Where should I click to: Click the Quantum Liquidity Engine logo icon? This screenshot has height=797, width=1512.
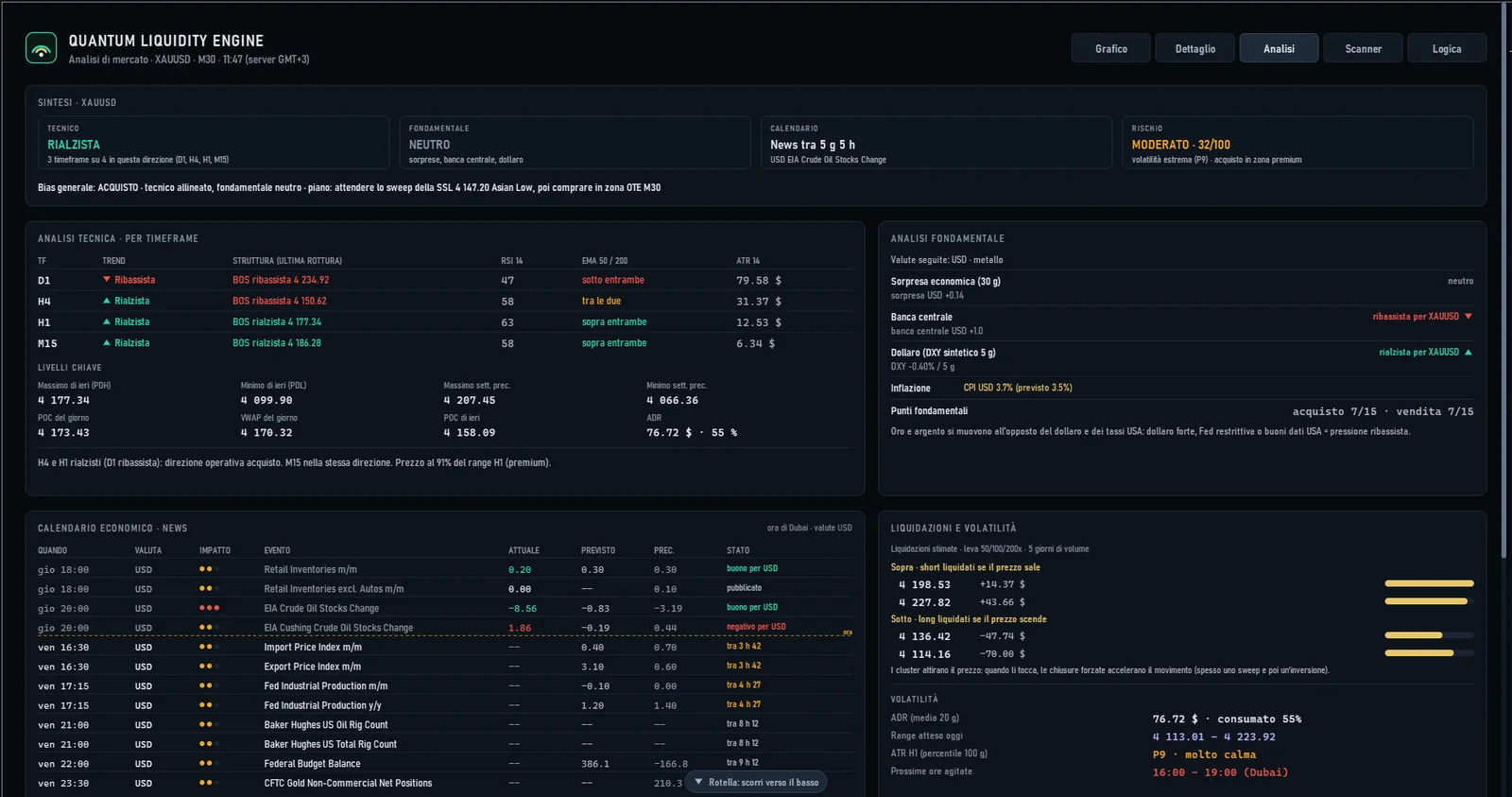point(41,48)
